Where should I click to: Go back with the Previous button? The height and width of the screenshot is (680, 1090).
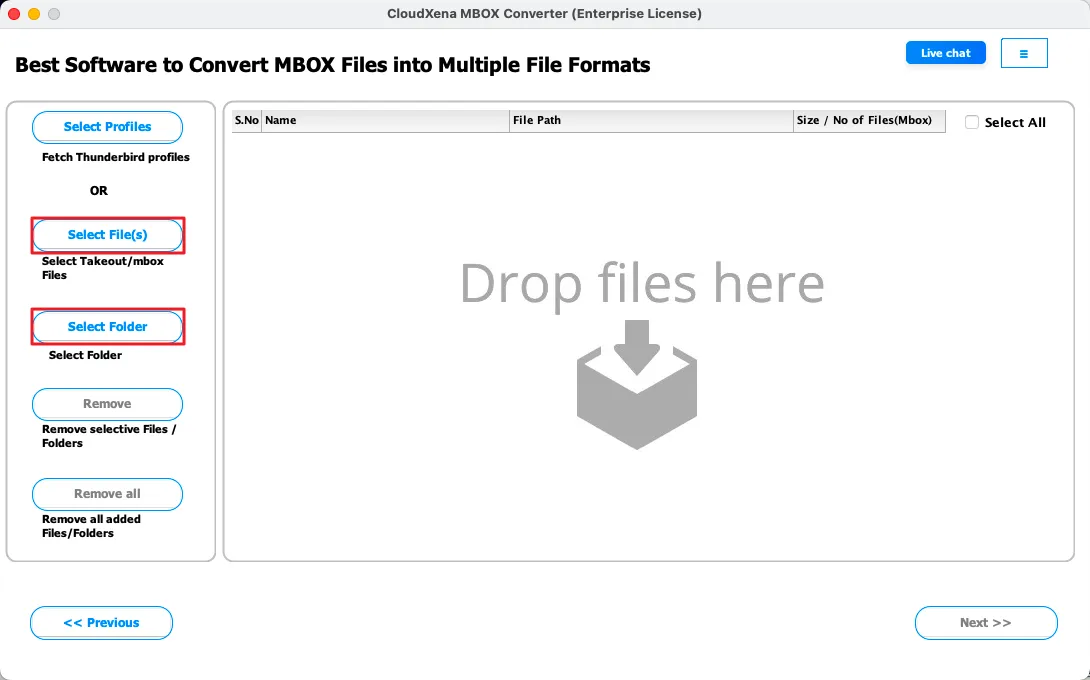[101, 622]
